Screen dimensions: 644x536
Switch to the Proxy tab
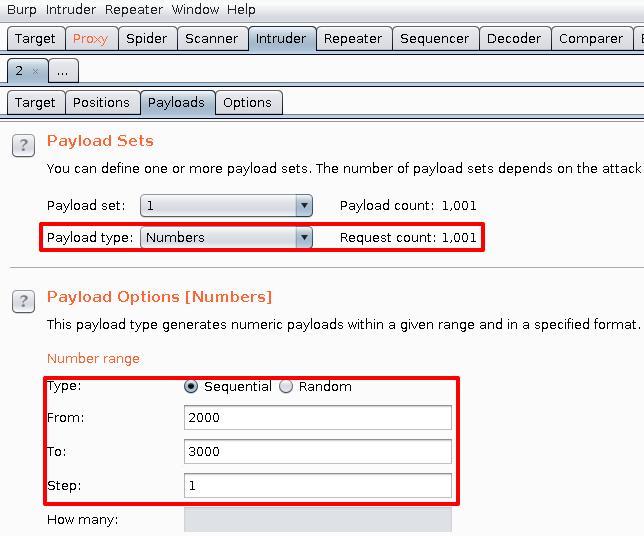click(90, 38)
